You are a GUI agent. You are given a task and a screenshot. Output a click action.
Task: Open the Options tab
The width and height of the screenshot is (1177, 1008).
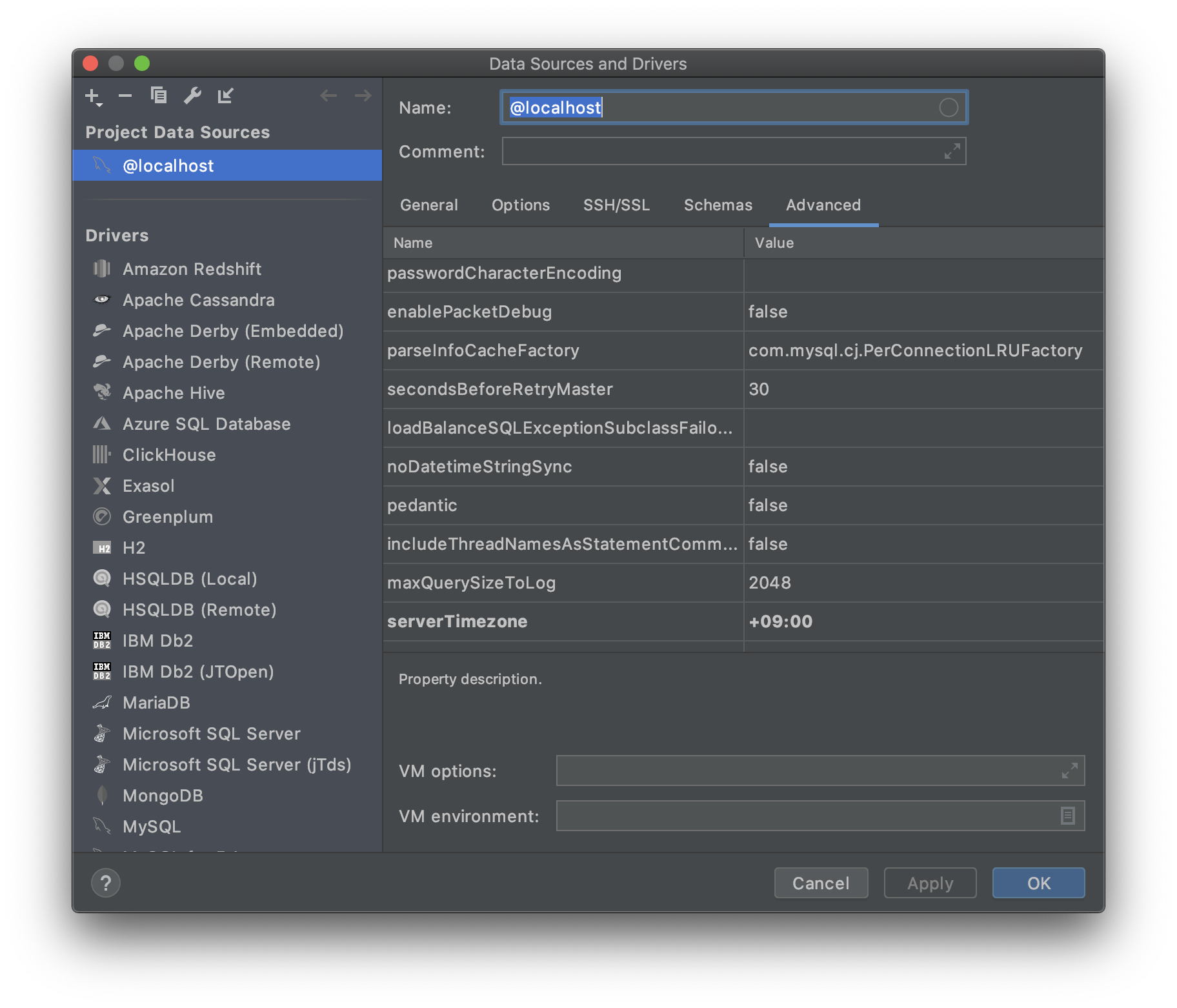pyautogui.click(x=521, y=205)
